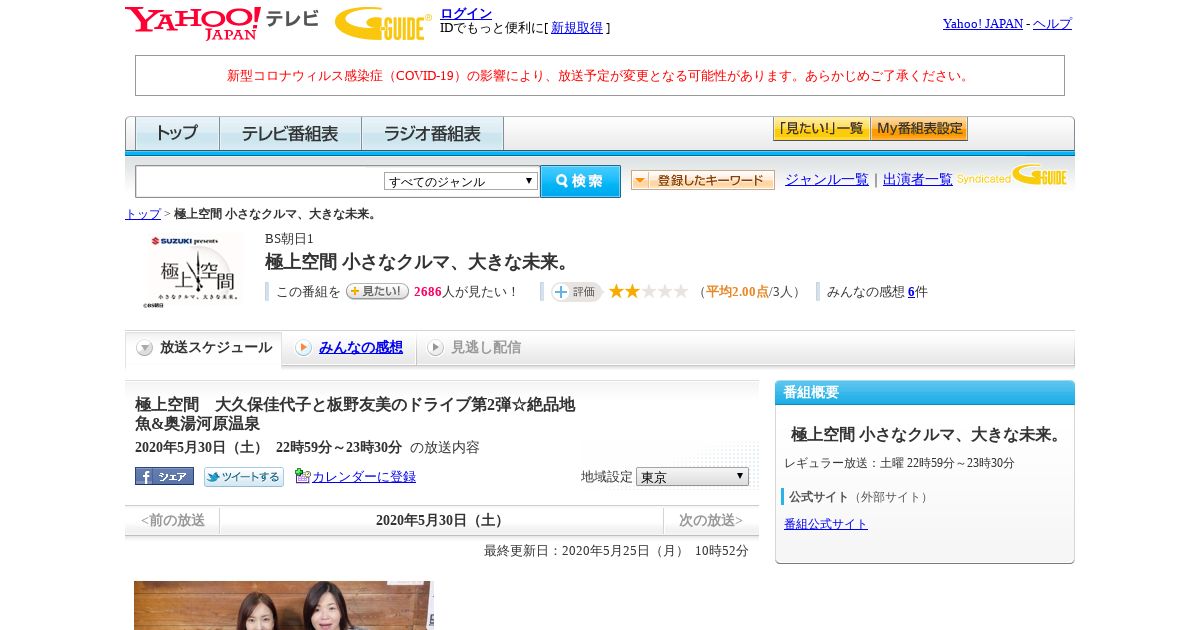Click カレンダーに登録 link
This screenshot has width=1200, height=630.
point(364,477)
